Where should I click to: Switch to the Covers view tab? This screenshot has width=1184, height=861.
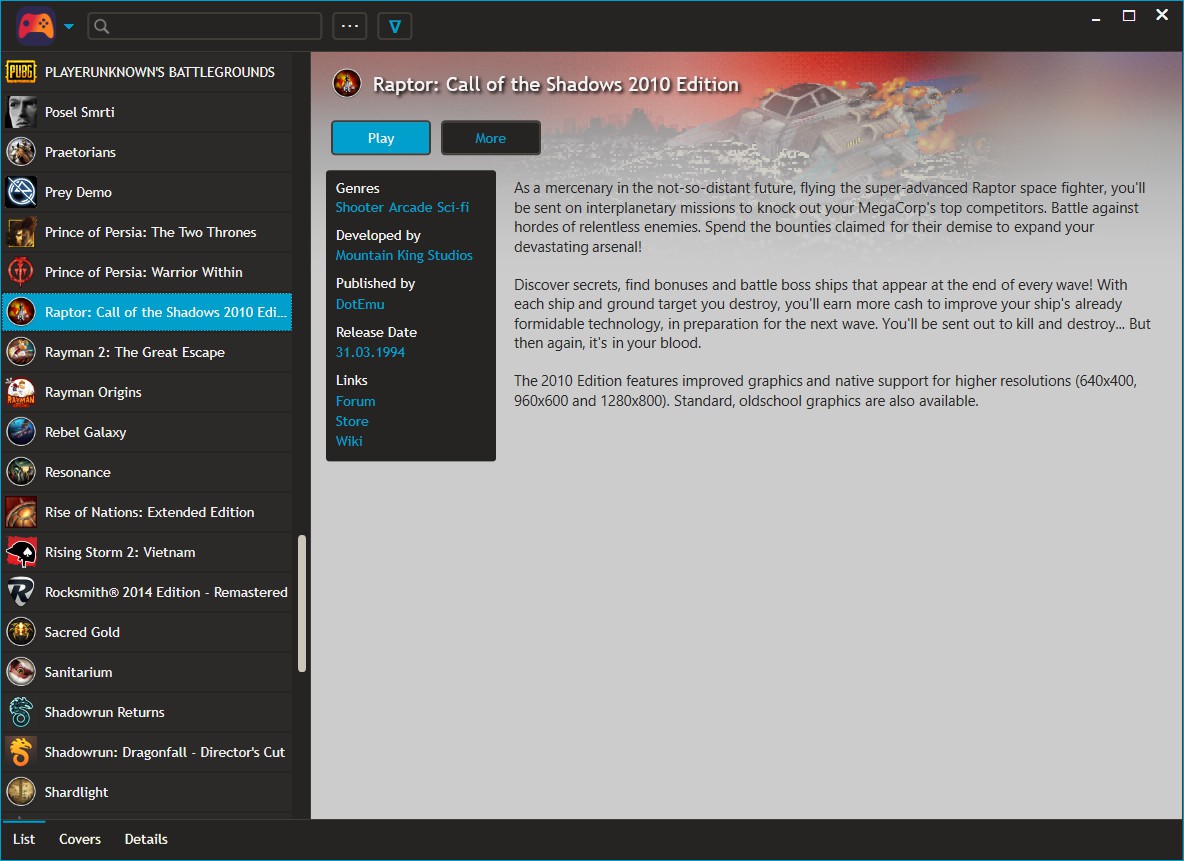click(x=80, y=839)
